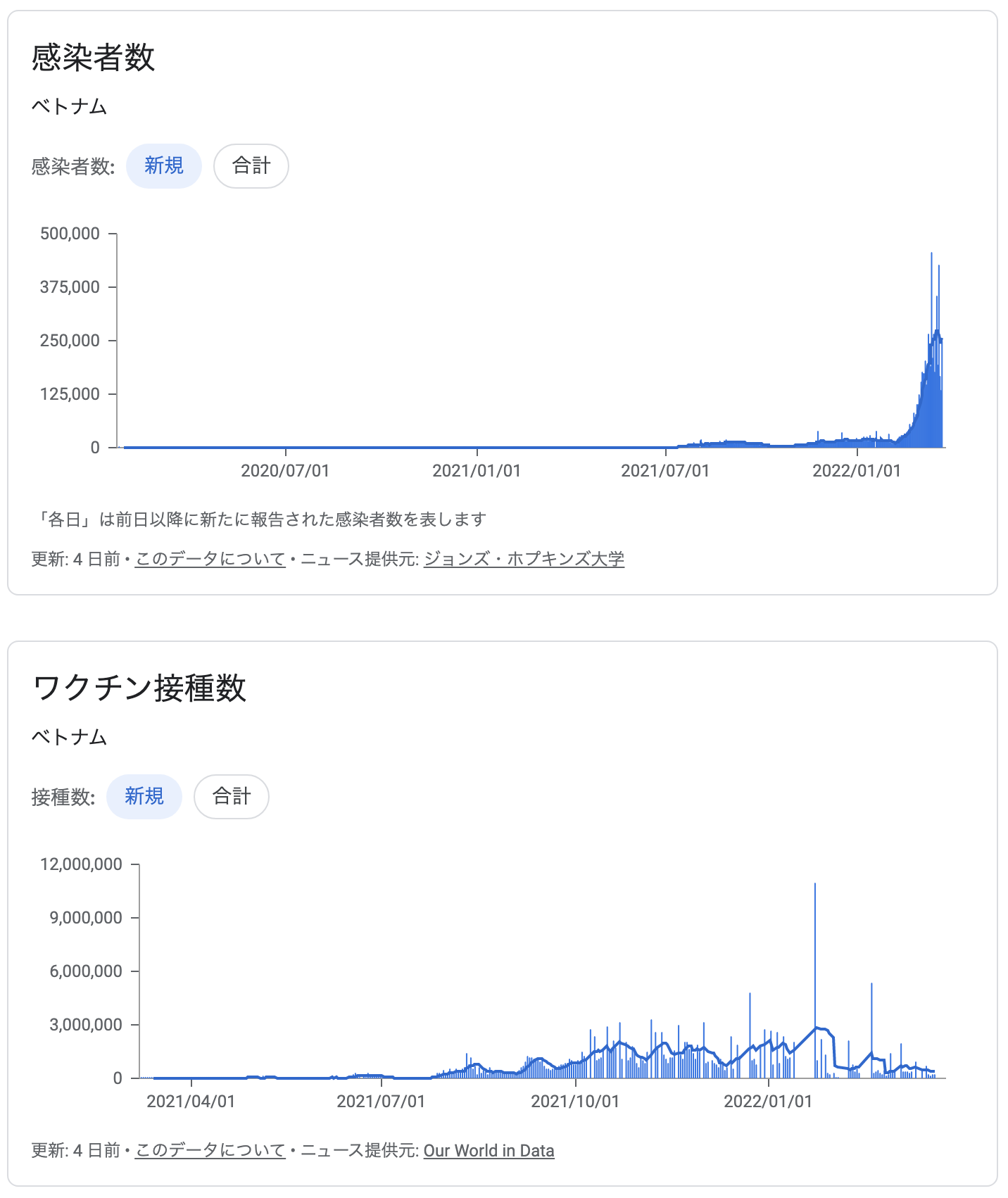Click 2020/07/01 label on infections chart axis
1008x1198 pixels.
click(285, 470)
